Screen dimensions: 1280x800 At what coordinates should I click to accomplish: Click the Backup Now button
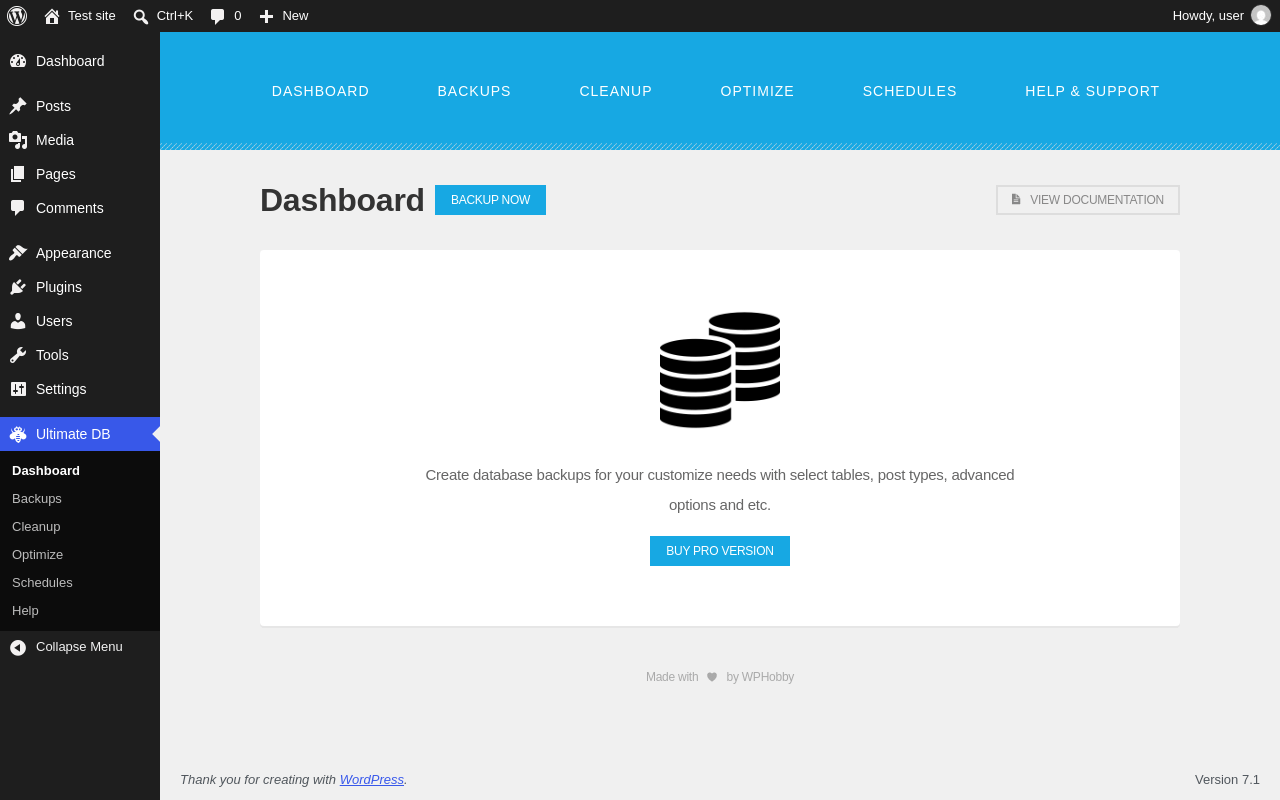(490, 200)
